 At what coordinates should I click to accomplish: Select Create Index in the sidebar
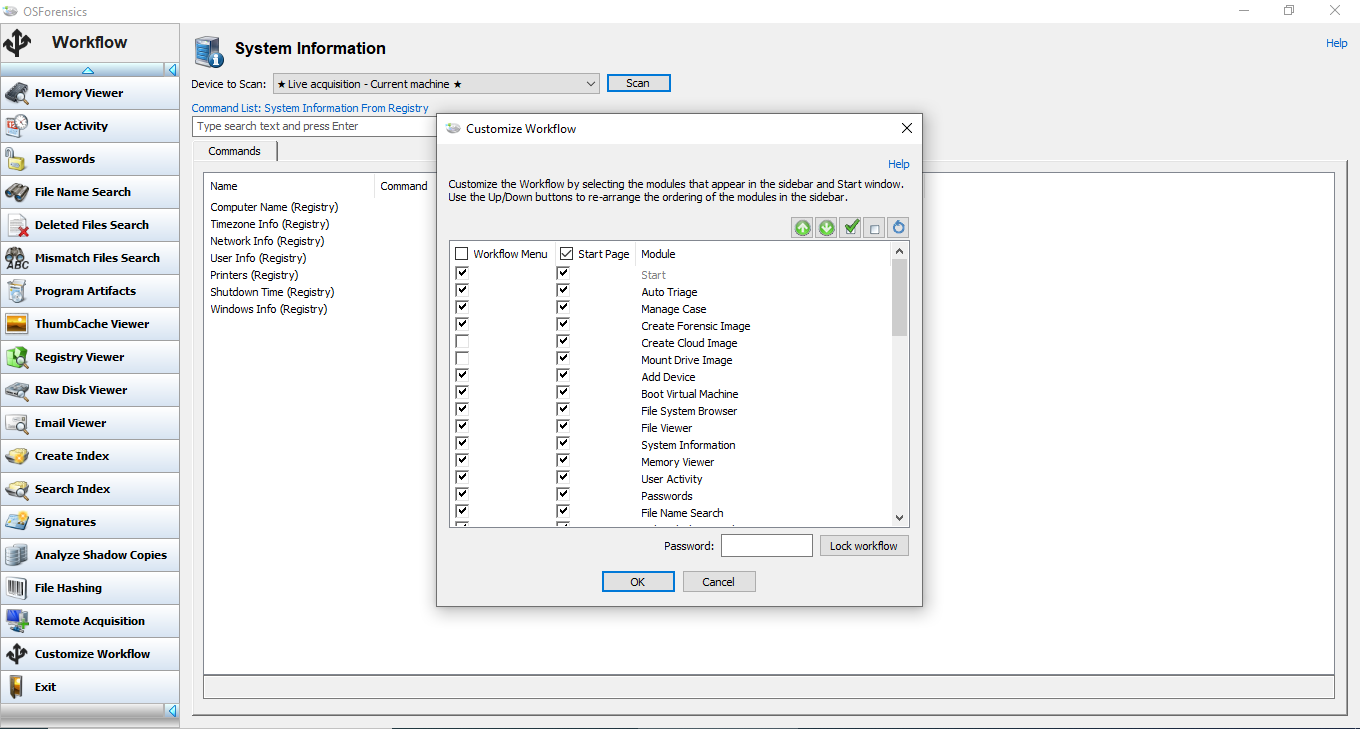click(x=90, y=456)
